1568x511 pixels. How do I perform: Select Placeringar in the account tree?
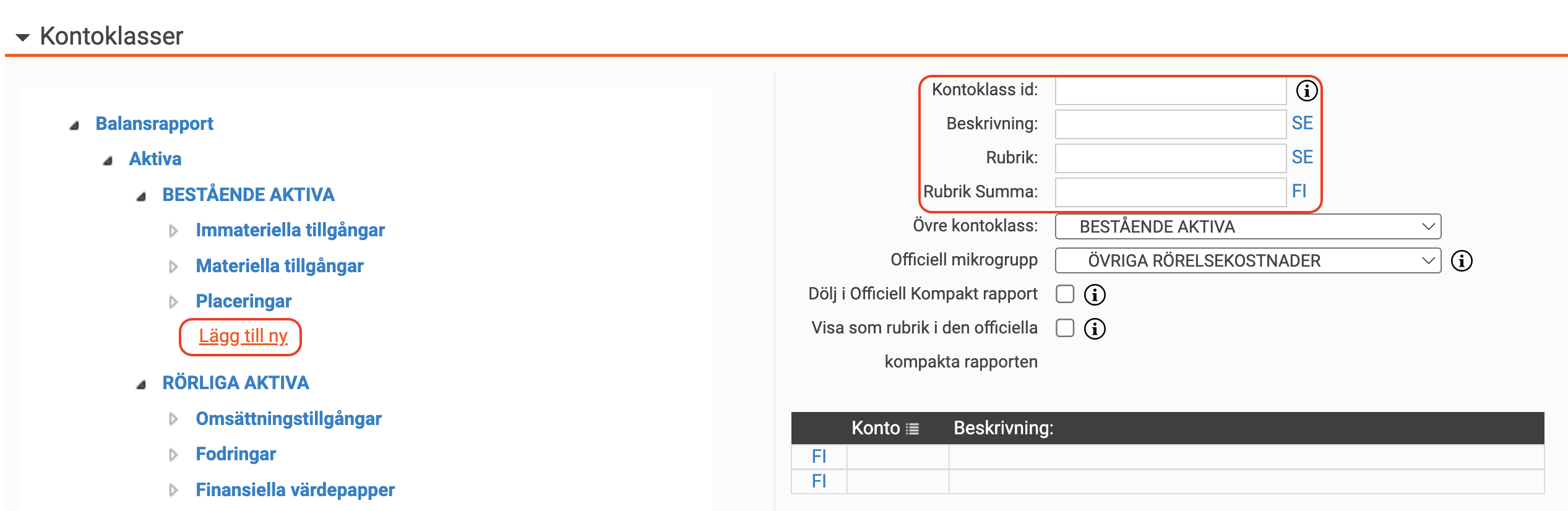point(243,301)
